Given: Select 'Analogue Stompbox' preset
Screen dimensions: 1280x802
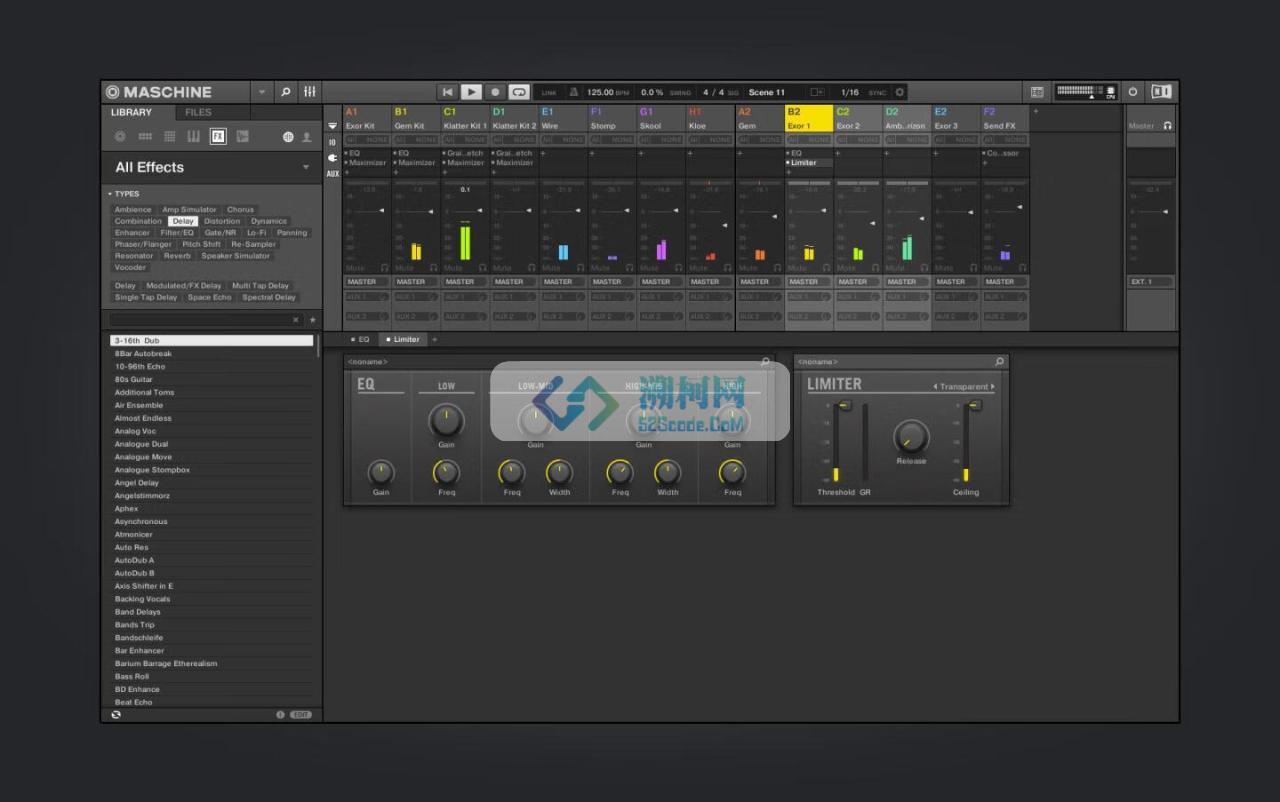Looking at the screenshot, I should [211, 470].
